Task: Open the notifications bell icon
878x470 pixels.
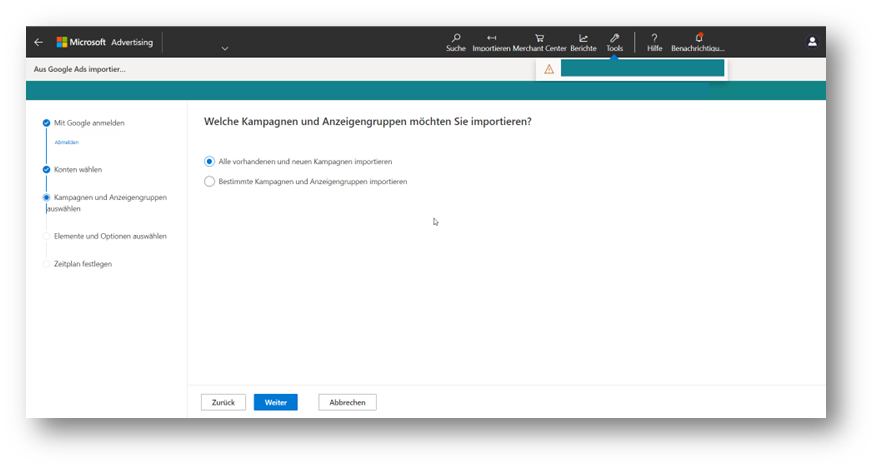Action: coord(698,39)
